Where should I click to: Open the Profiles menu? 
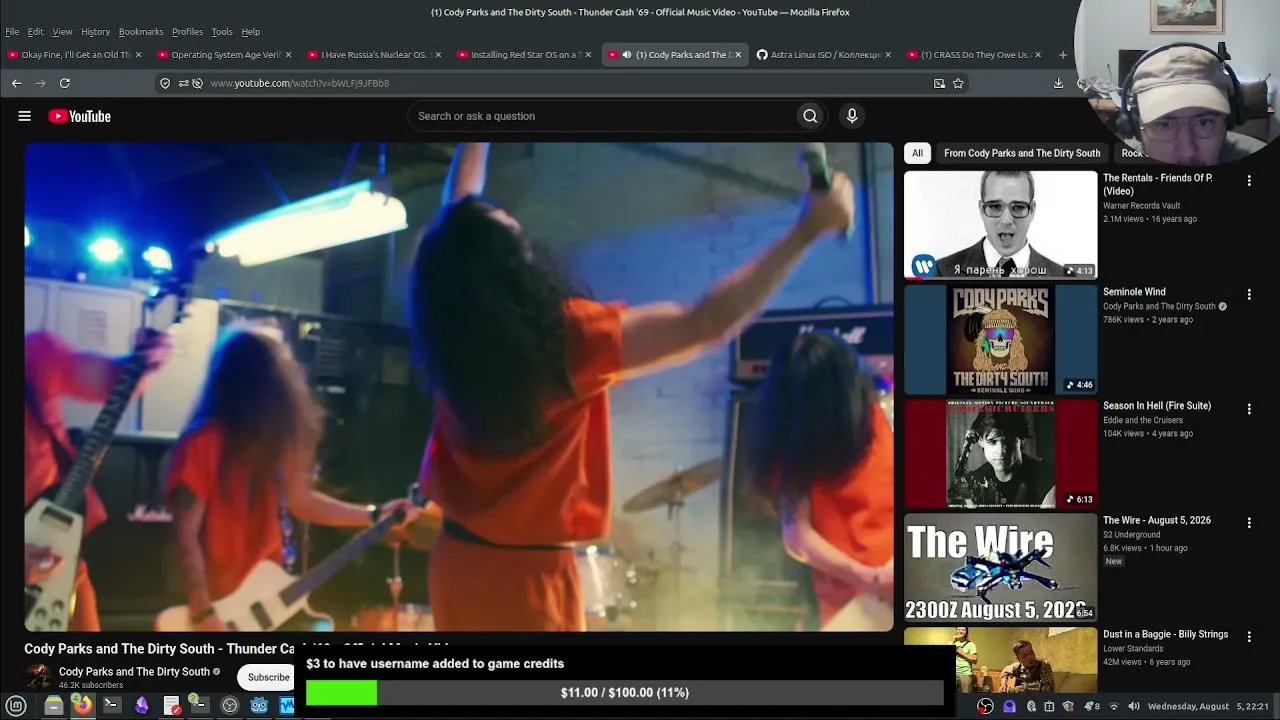(187, 32)
